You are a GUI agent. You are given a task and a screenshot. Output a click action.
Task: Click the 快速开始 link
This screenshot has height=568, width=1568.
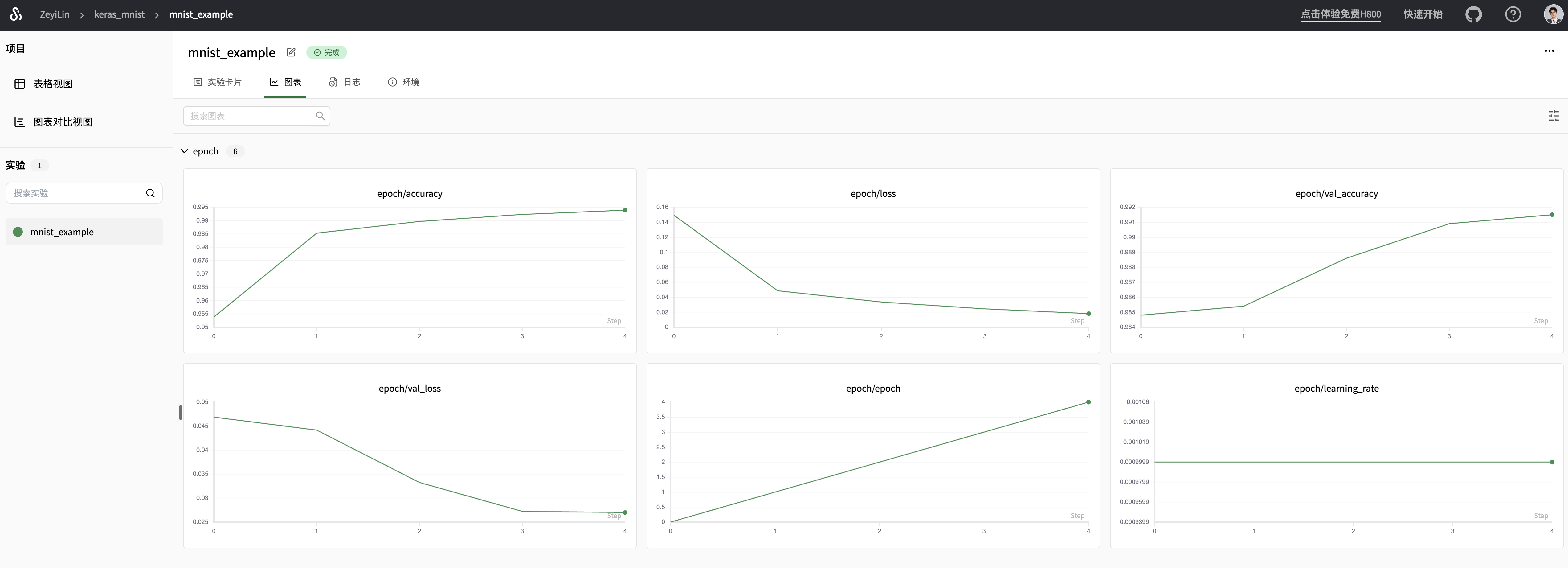1423,14
